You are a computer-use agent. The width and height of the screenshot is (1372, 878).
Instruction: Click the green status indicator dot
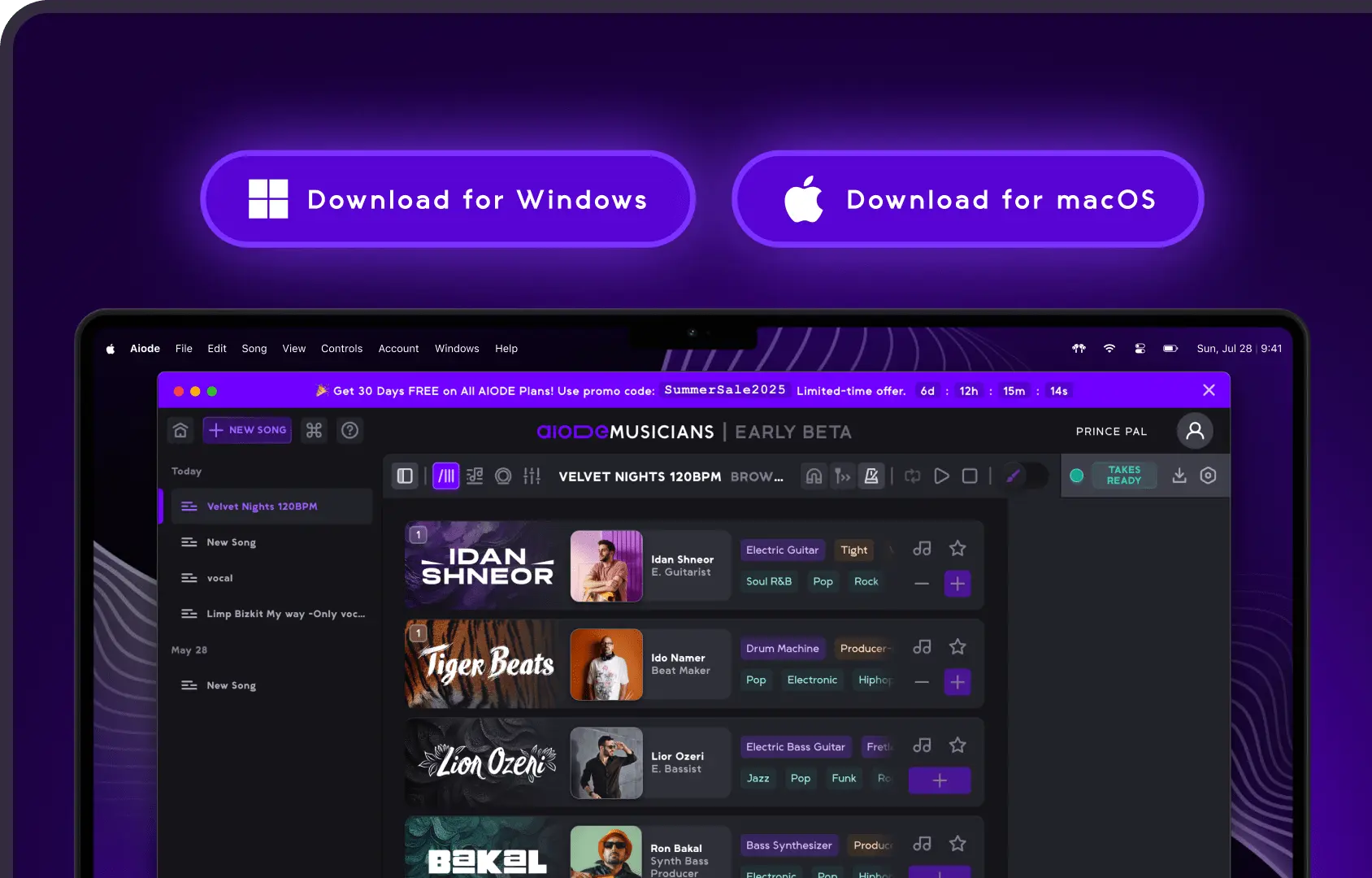pyautogui.click(x=1077, y=476)
